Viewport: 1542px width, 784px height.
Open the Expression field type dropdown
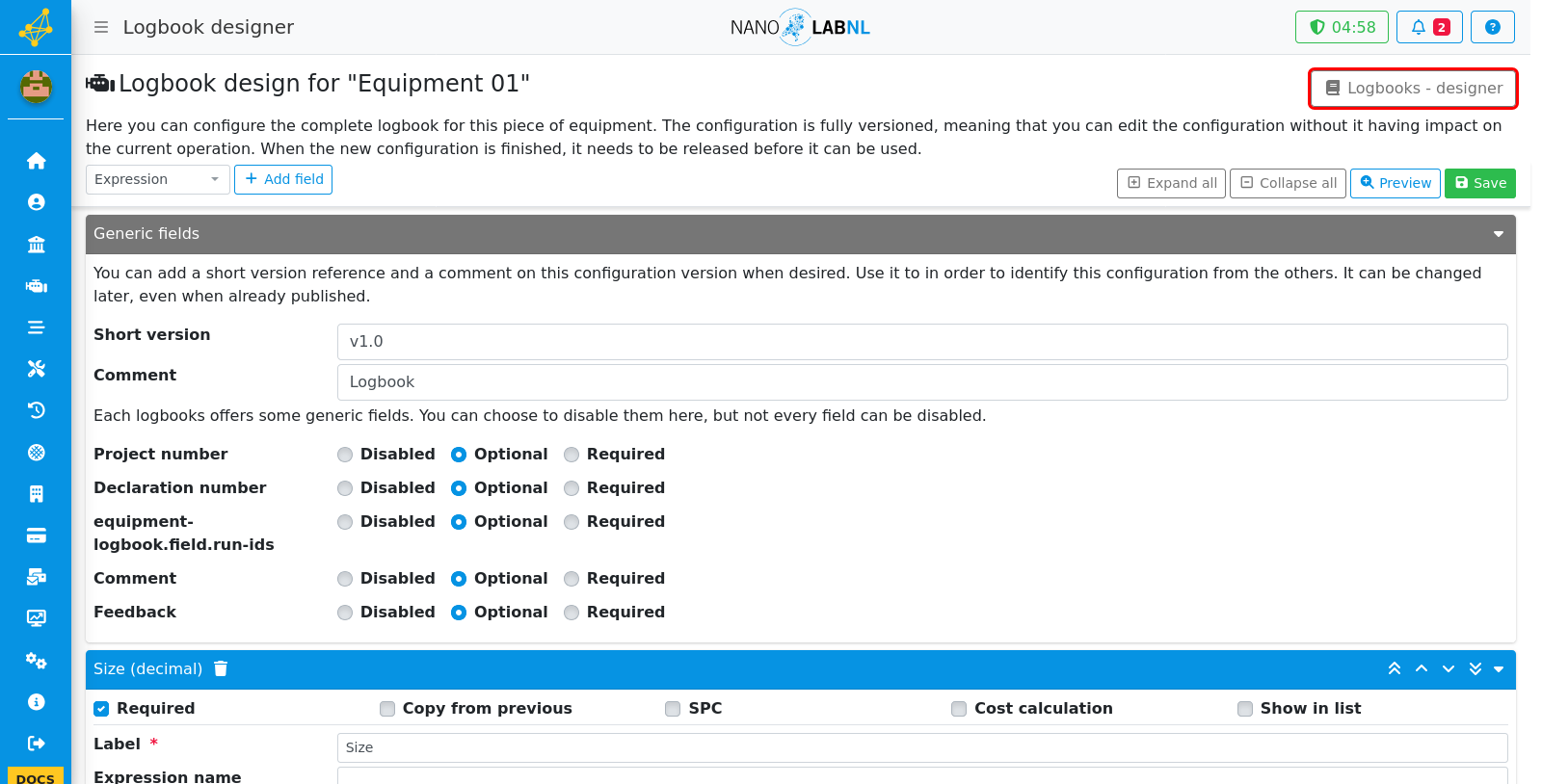click(x=158, y=179)
